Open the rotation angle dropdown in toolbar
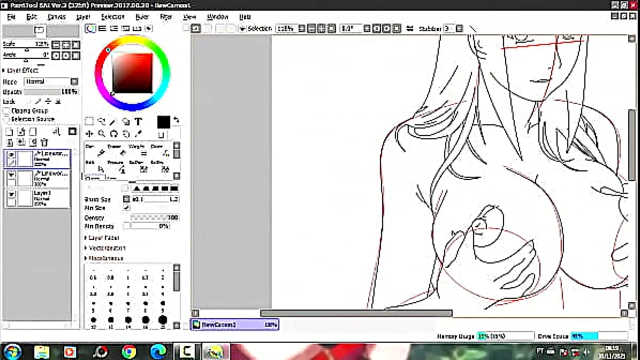 pyautogui.click(x=367, y=29)
